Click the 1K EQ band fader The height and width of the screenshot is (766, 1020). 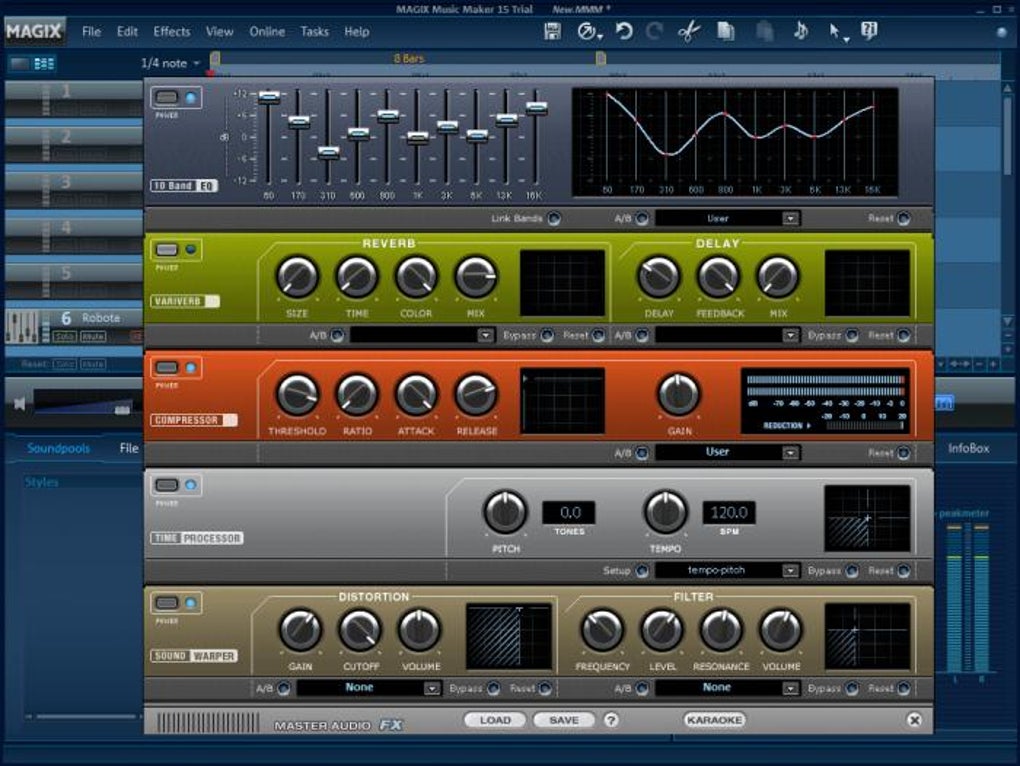coord(417,138)
